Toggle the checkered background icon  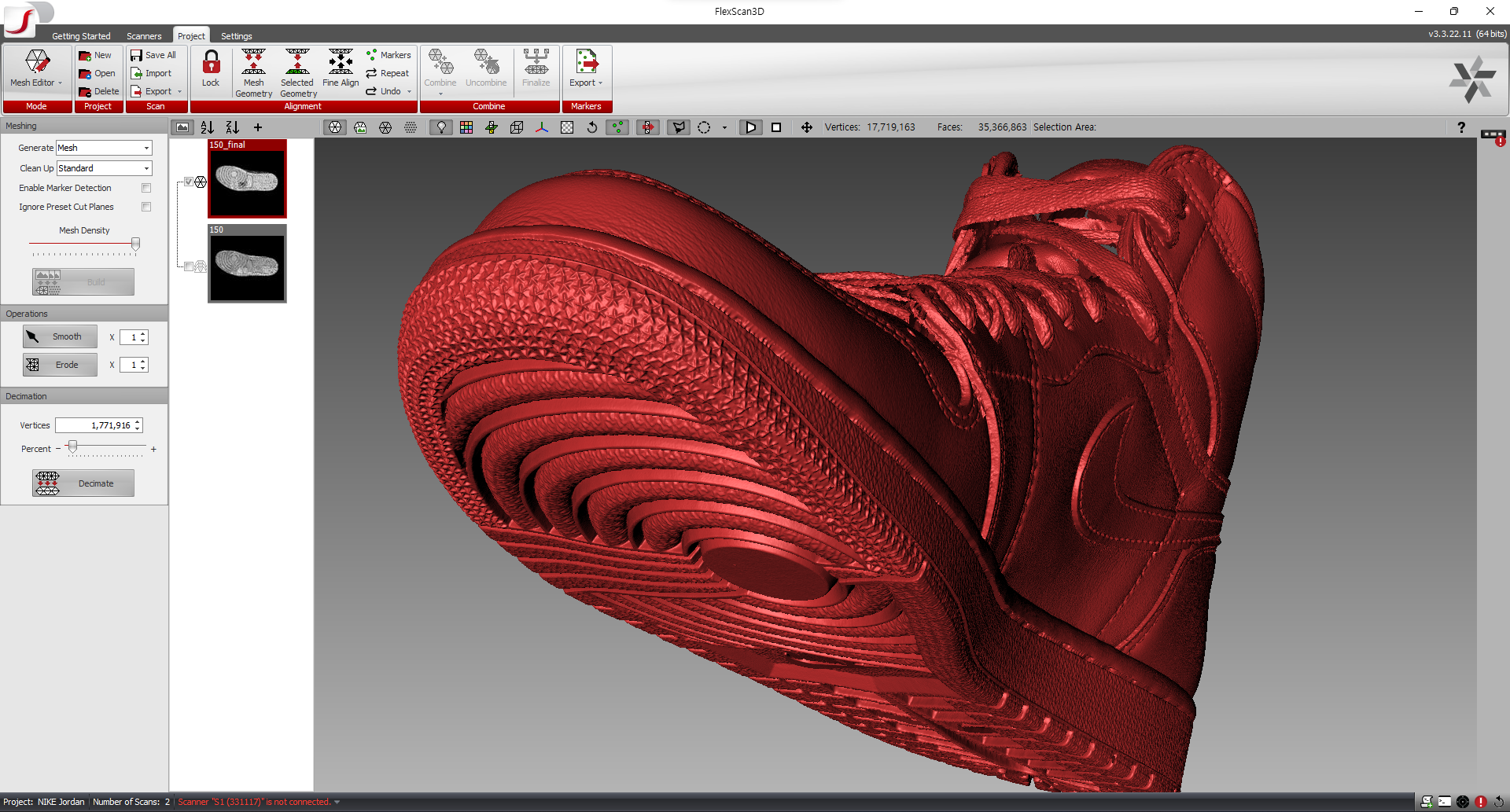[567, 127]
